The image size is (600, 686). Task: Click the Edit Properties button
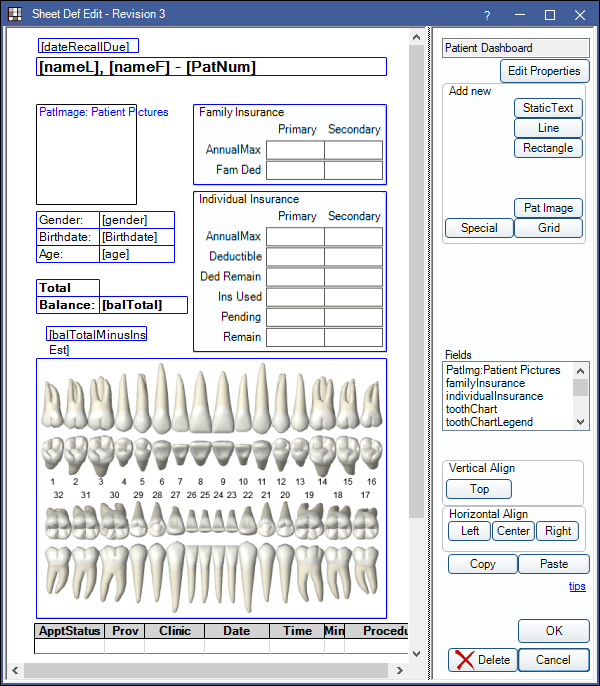(544, 71)
